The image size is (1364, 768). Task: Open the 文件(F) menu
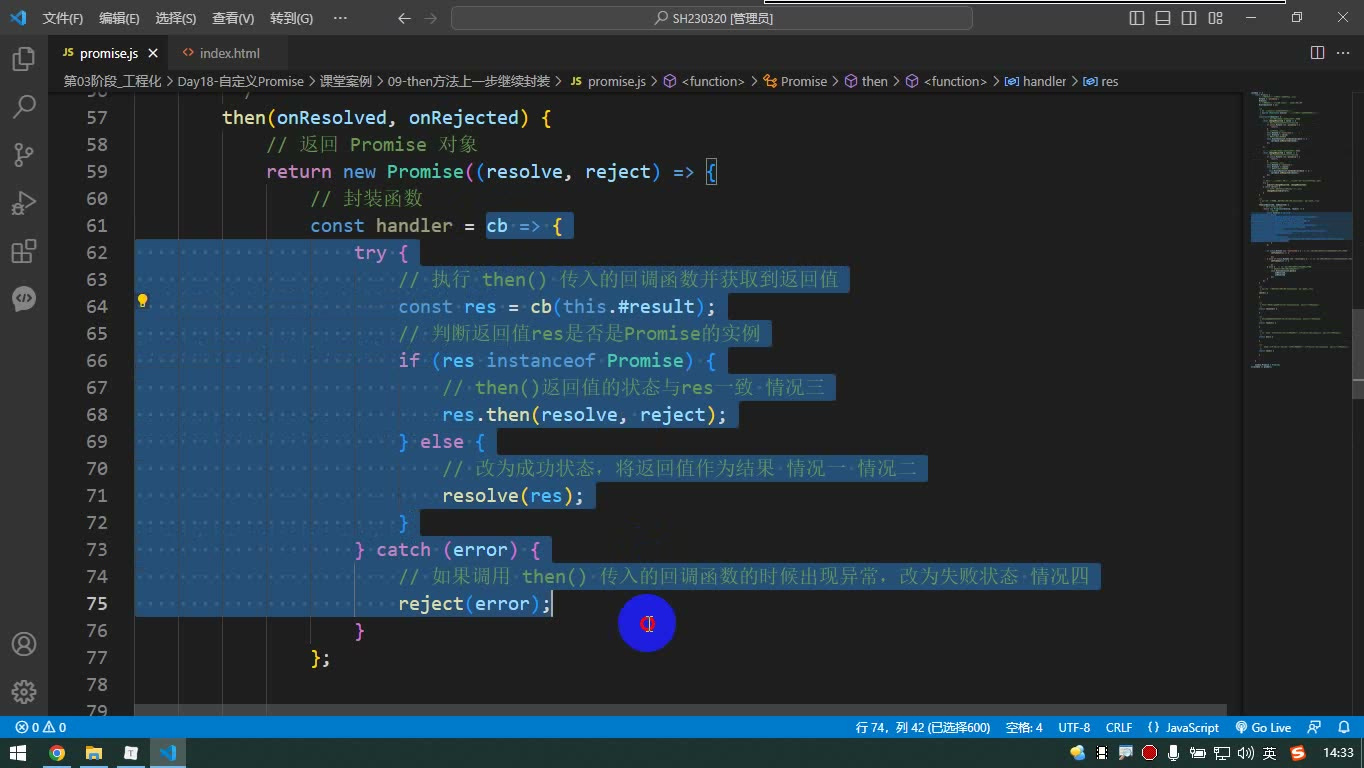(x=63, y=18)
